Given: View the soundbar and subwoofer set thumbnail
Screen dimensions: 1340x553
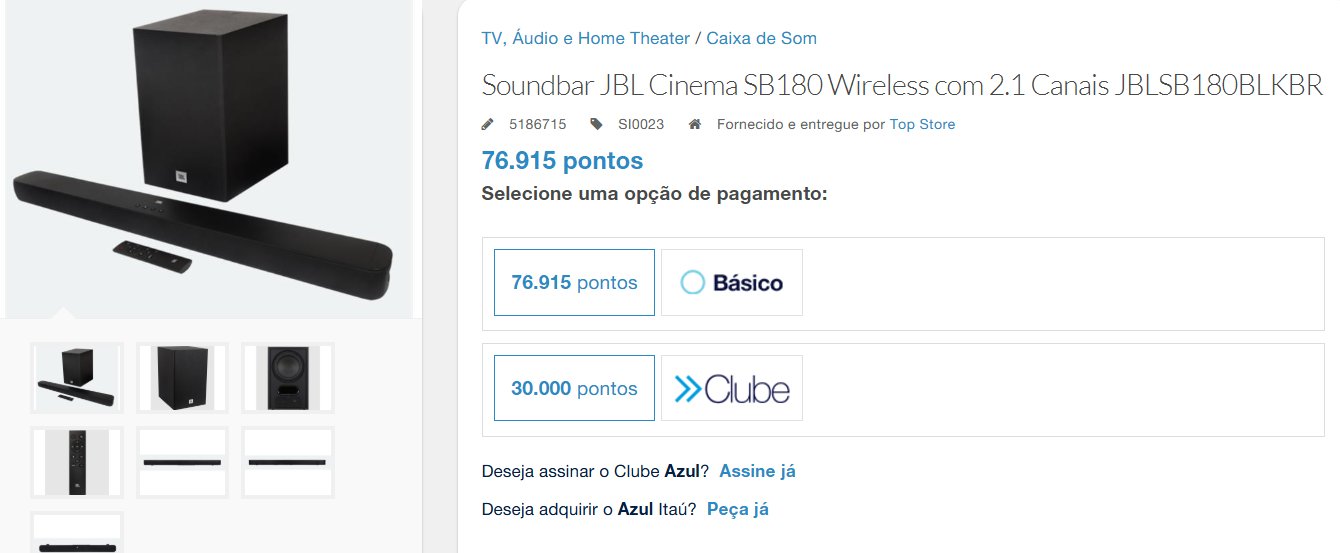Looking at the screenshot, I should pyautogui.click(x=77, y=378).
